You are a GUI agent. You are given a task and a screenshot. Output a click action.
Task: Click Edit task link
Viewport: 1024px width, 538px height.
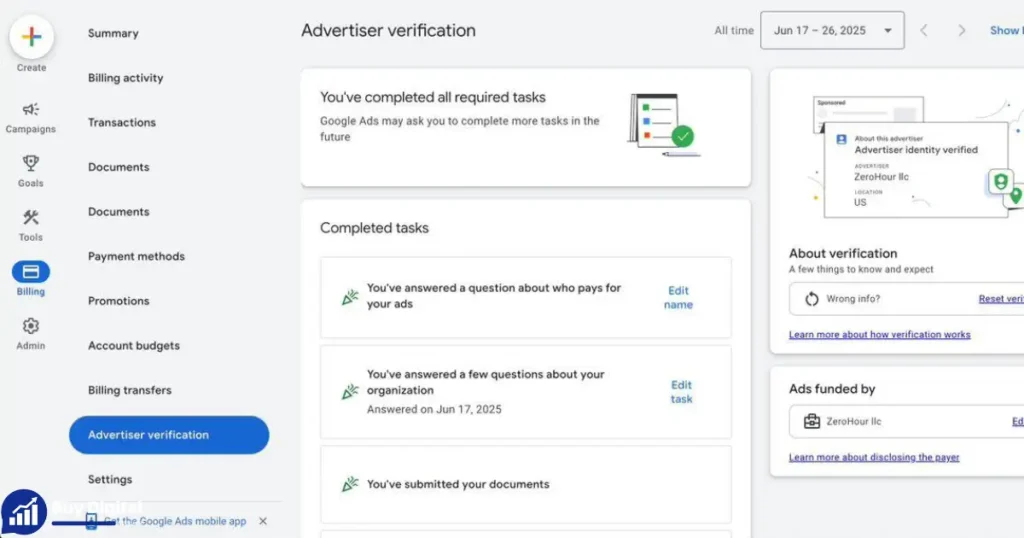tap(680, 392)
